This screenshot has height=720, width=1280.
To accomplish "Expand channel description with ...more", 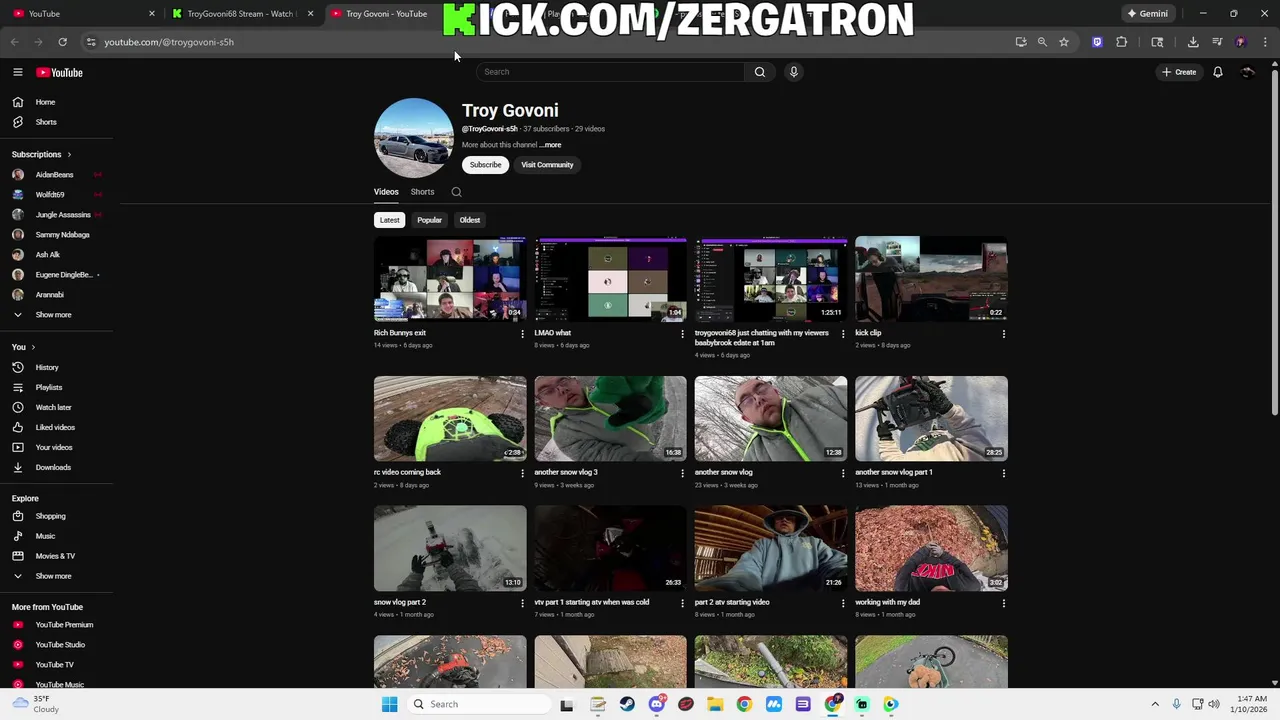I will pyautogui.click(x=551, y=145).
